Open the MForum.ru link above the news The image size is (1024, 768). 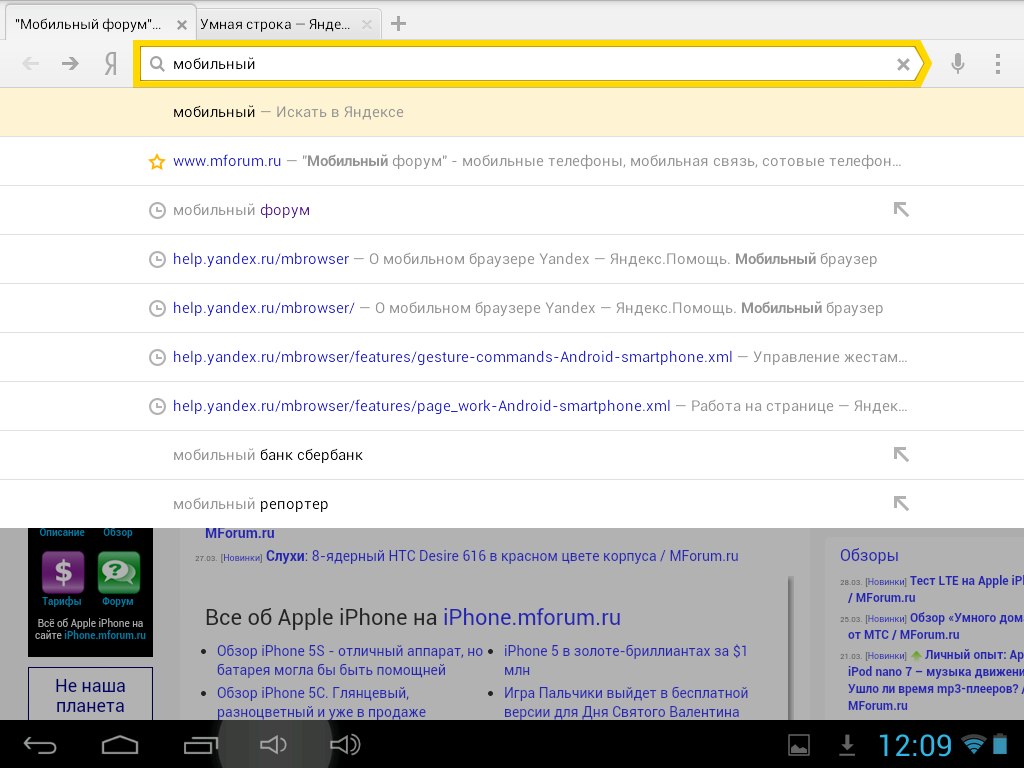coord(240,534)
